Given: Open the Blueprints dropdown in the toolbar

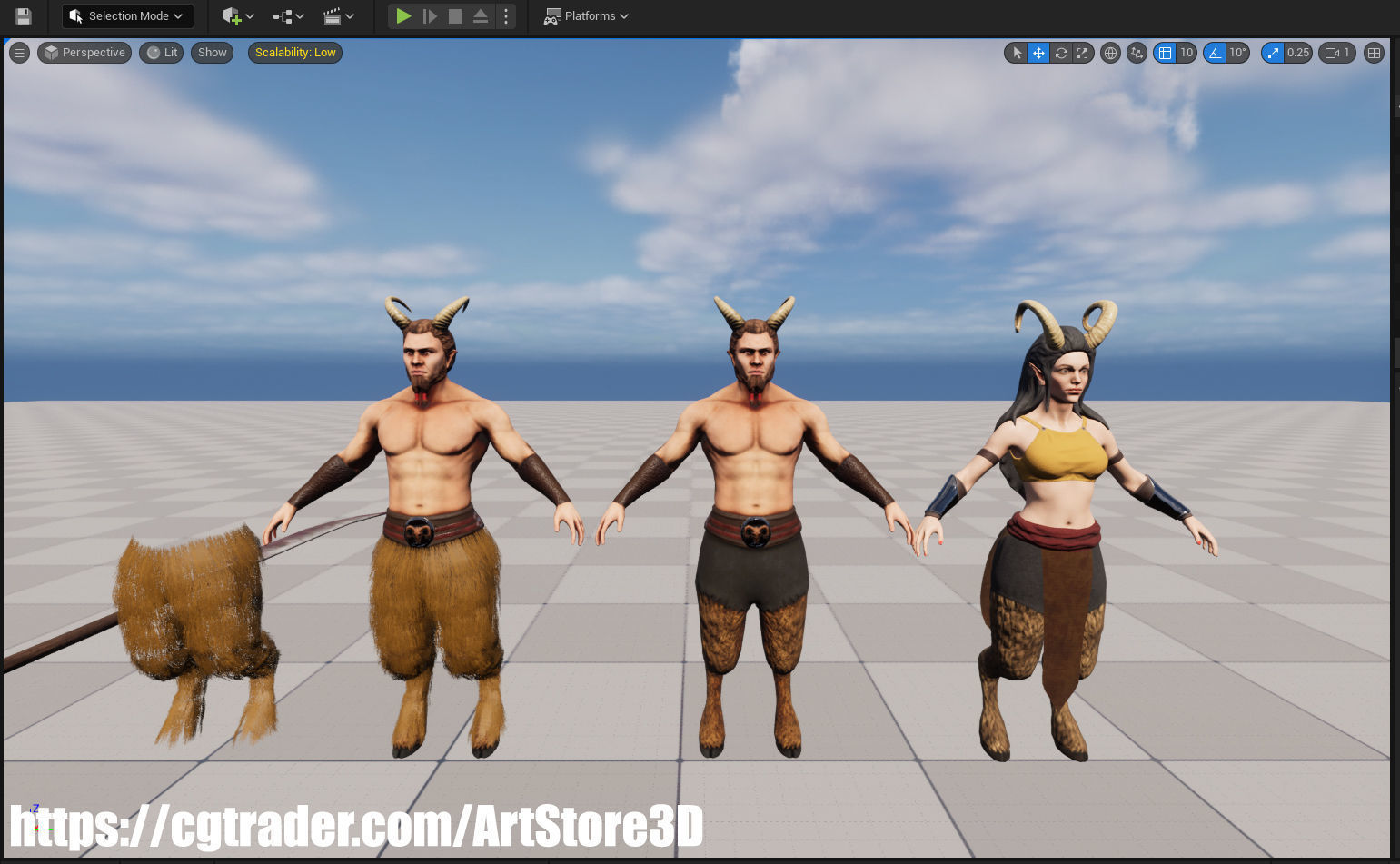Looking at the screenshot, I should pyautogui.click(x=288, y=16).
